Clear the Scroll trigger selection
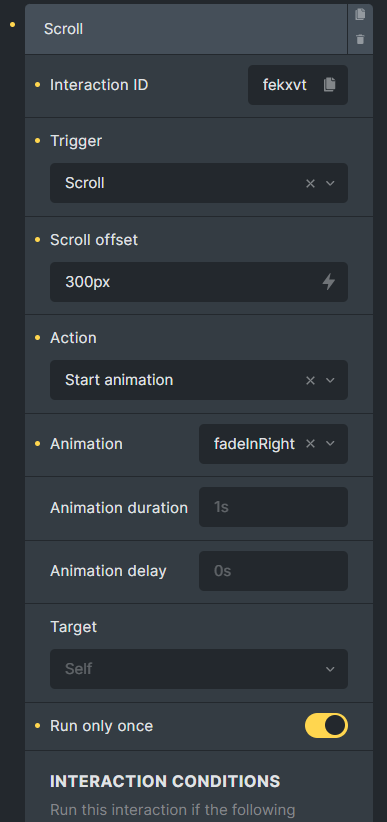This screenshot has width=387, height=822. (310, 183)
